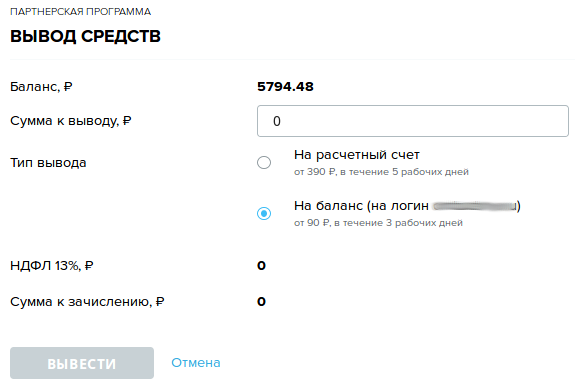Click the balance value 5794.48
Image resolution: width=575 pixels, height=384 pixels.
pyautogui.click(x=285, y=87)
